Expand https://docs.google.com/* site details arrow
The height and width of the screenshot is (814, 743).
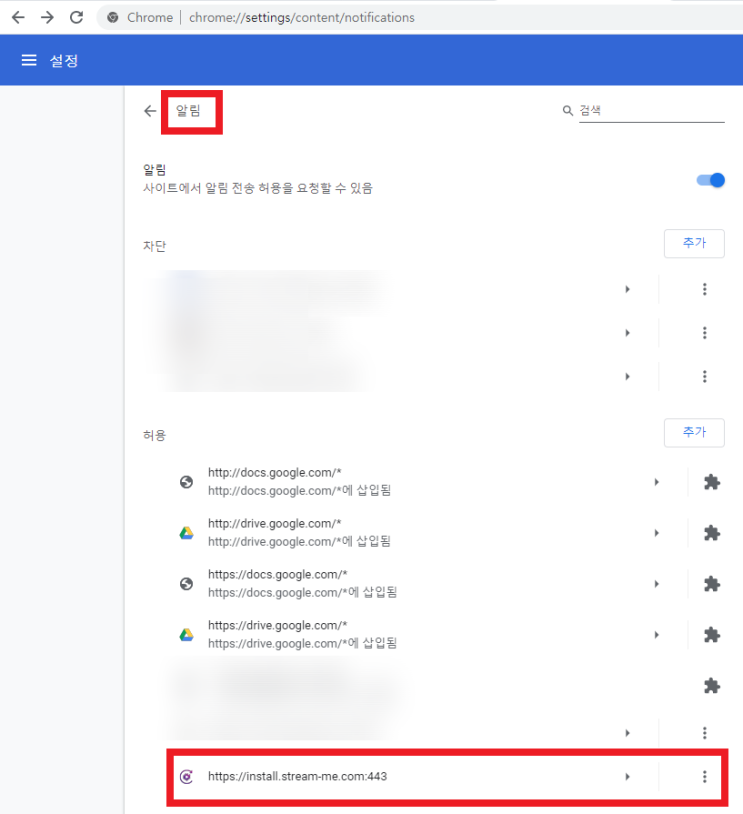(x=656, y=584)
